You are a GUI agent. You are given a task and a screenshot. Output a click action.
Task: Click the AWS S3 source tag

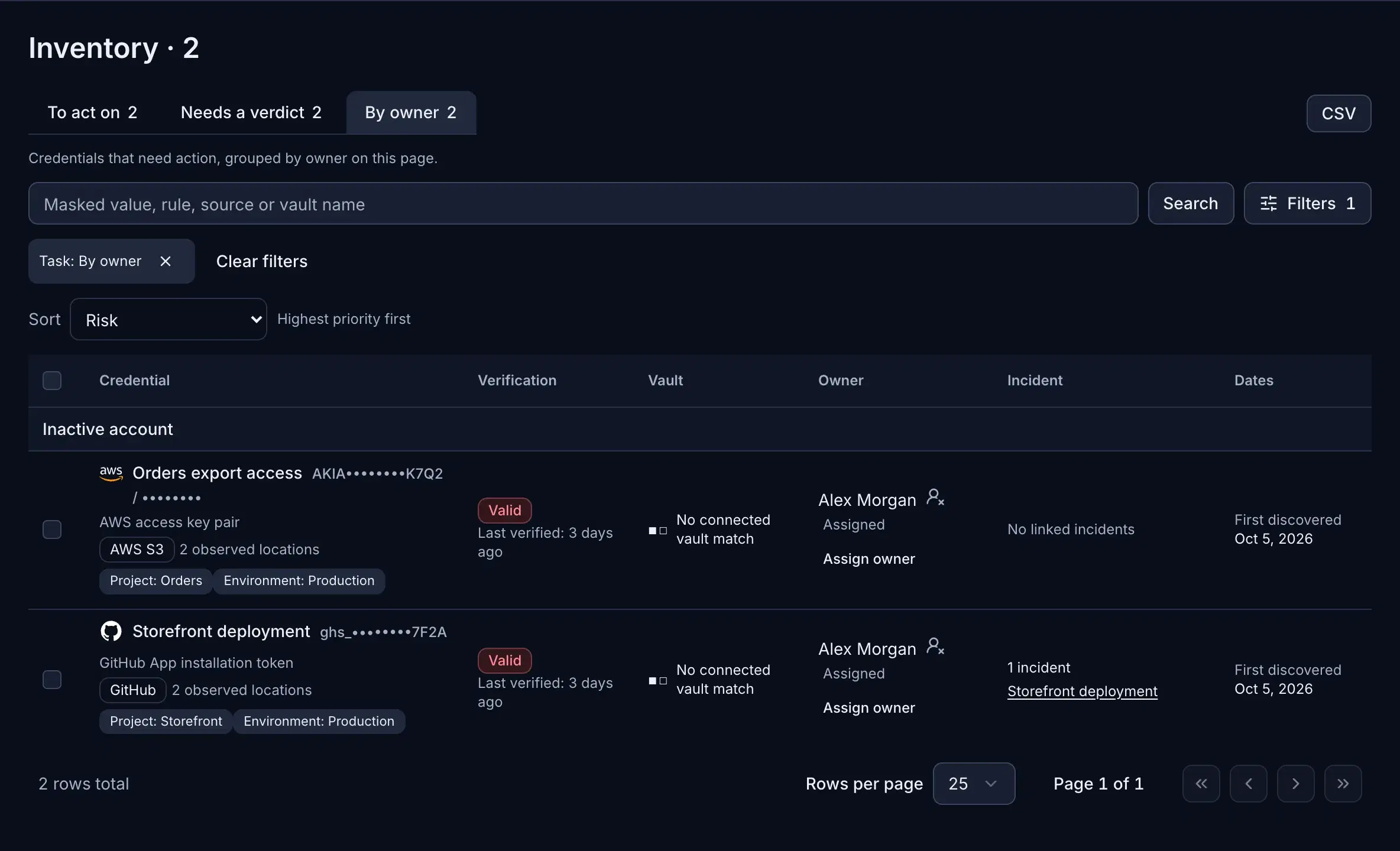tap(137, 550)
